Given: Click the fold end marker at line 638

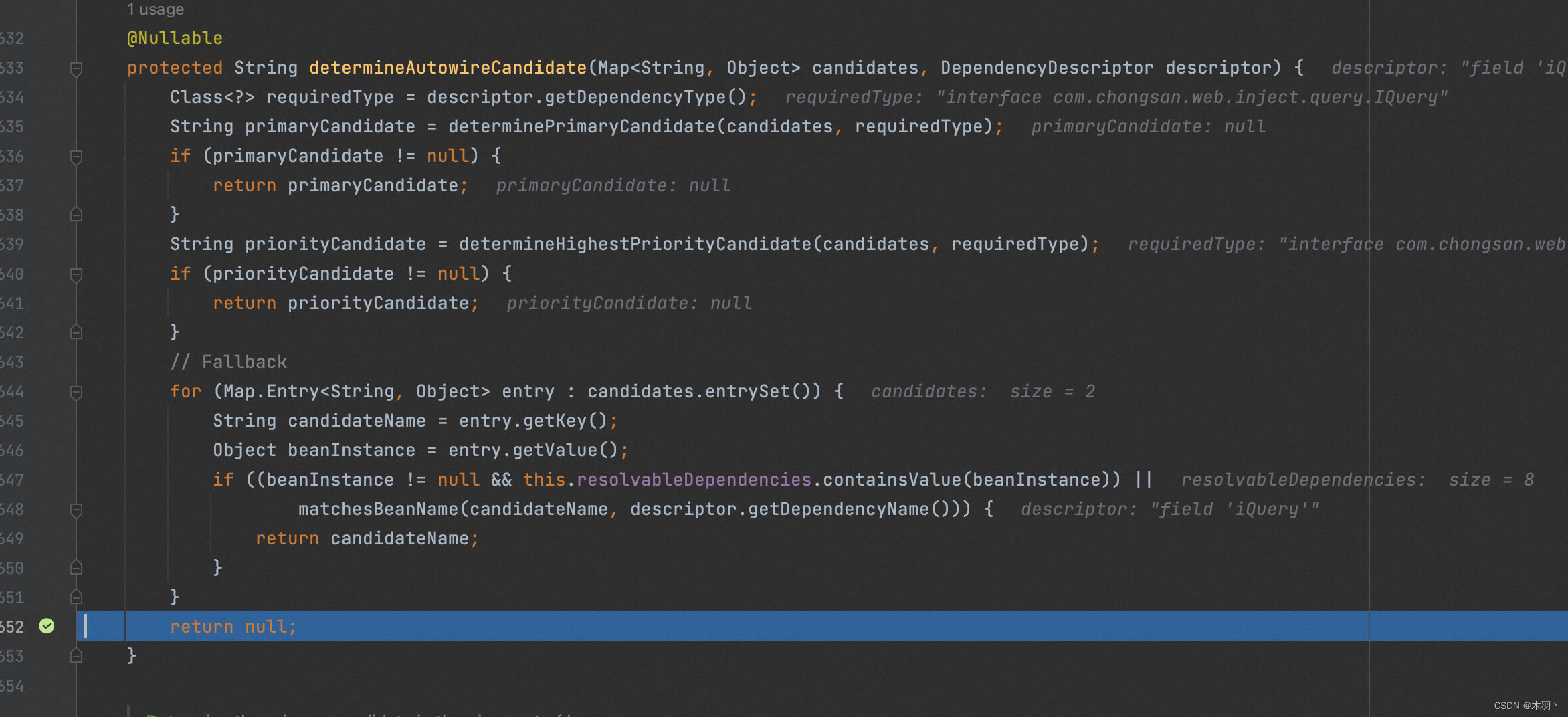Looking at the screenshot, I should 76,215.
